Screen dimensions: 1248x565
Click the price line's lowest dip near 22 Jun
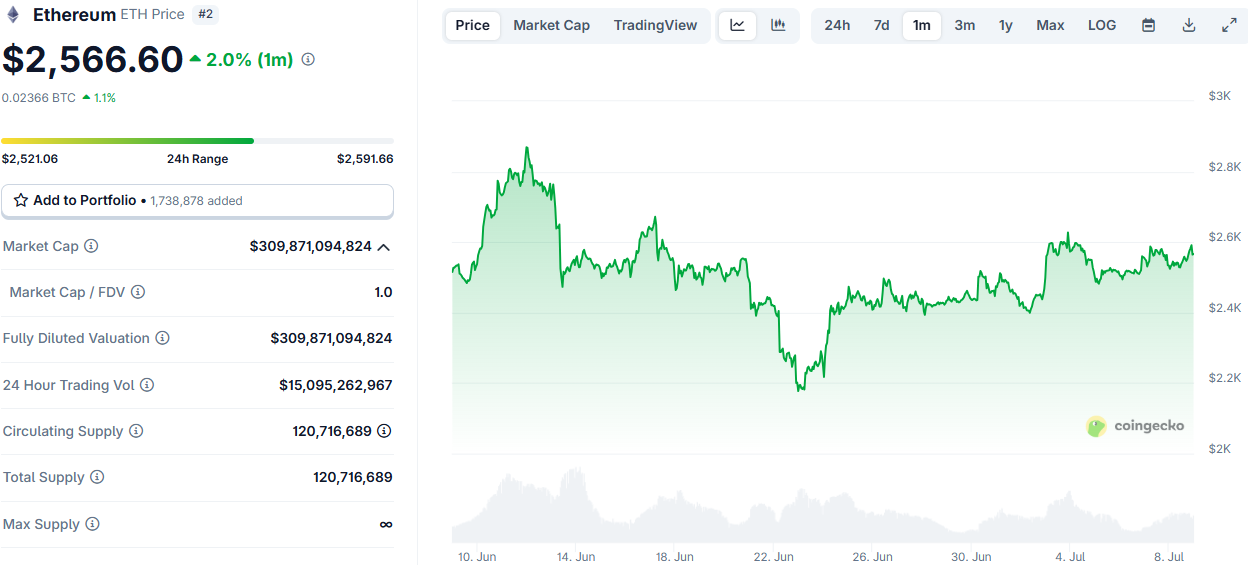tap(799, 389)
